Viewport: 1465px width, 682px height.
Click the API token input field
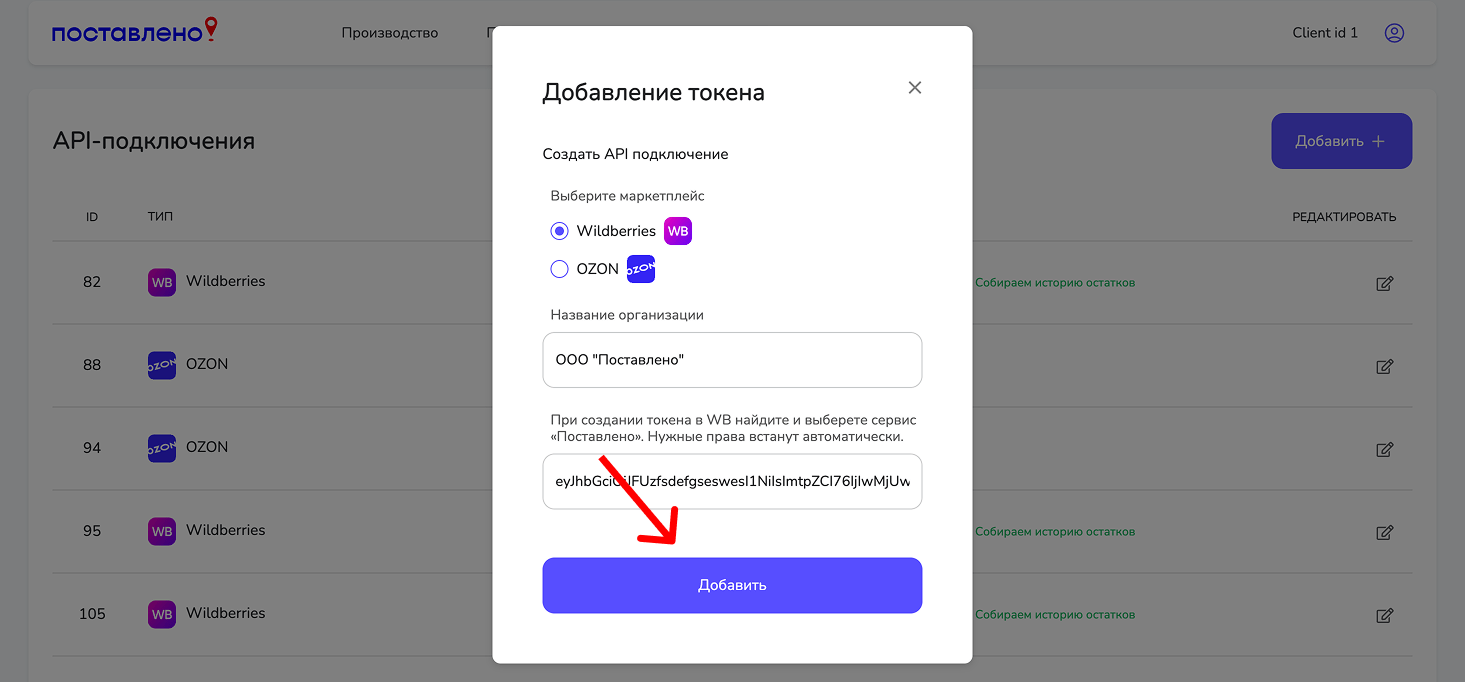coord(732,481)
